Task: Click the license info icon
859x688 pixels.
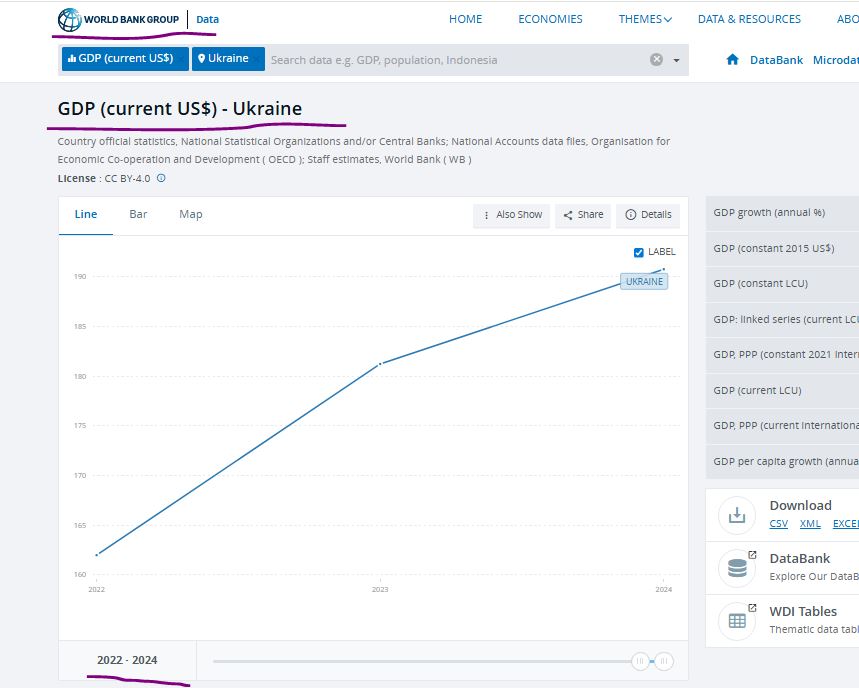Action: tap(161, 178)
